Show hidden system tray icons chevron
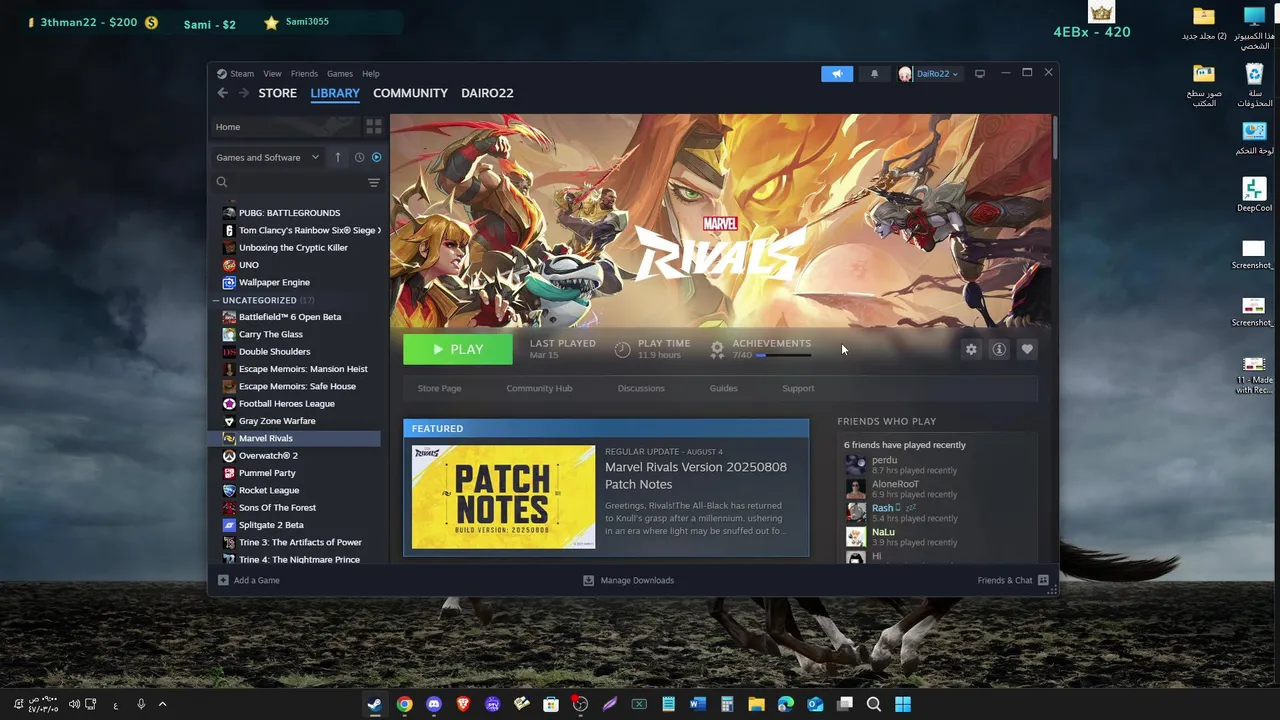Image resolution: width=1280 pixels, height=720 pixels. tap(162, 704)
